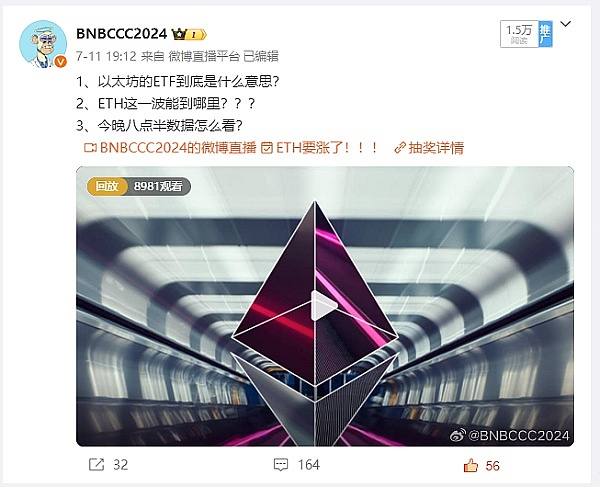The height and width of the screenshot is (487, 600).
Task: Click the 回放 replay badge
Action: point(107,186)
